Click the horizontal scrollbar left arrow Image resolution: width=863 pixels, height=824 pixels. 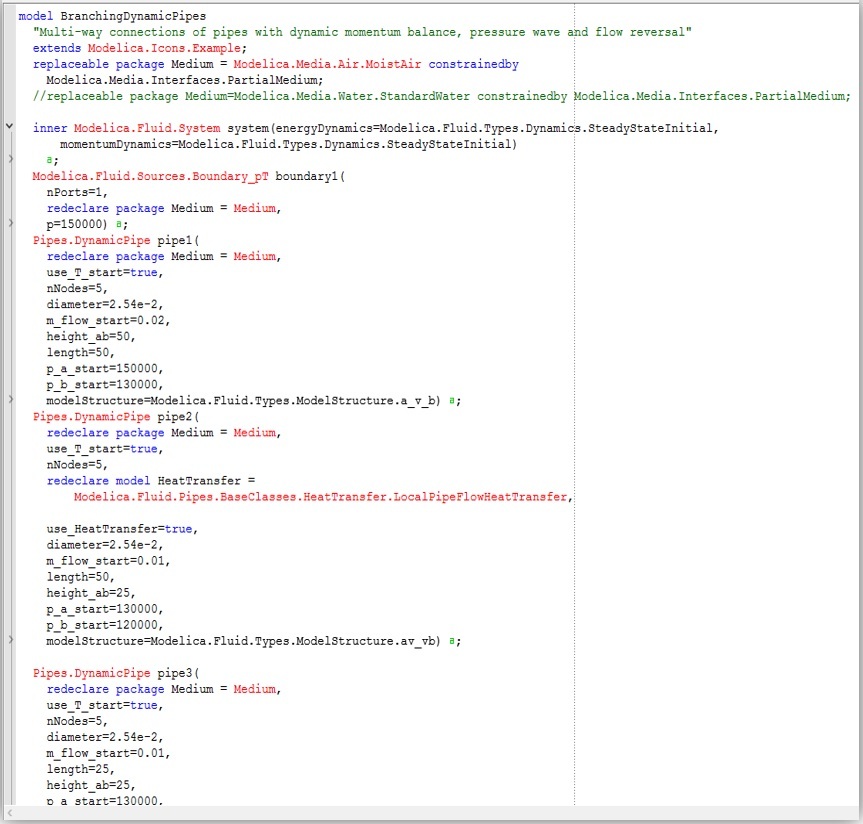[x=9, y=813]
